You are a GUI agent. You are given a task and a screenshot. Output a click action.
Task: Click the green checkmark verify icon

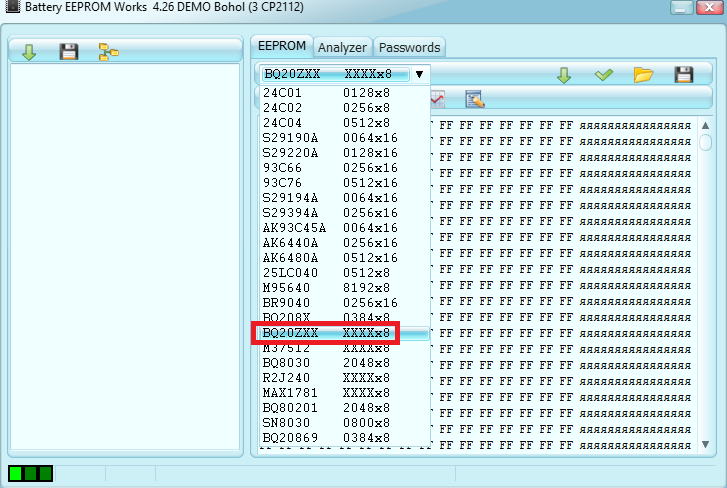[604, 75]
